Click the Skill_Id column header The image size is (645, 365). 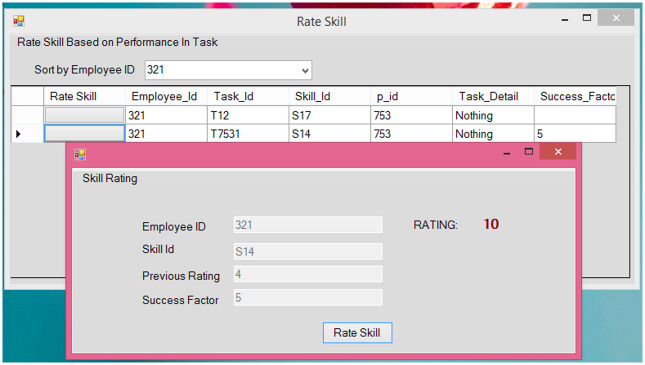[329, 96]
